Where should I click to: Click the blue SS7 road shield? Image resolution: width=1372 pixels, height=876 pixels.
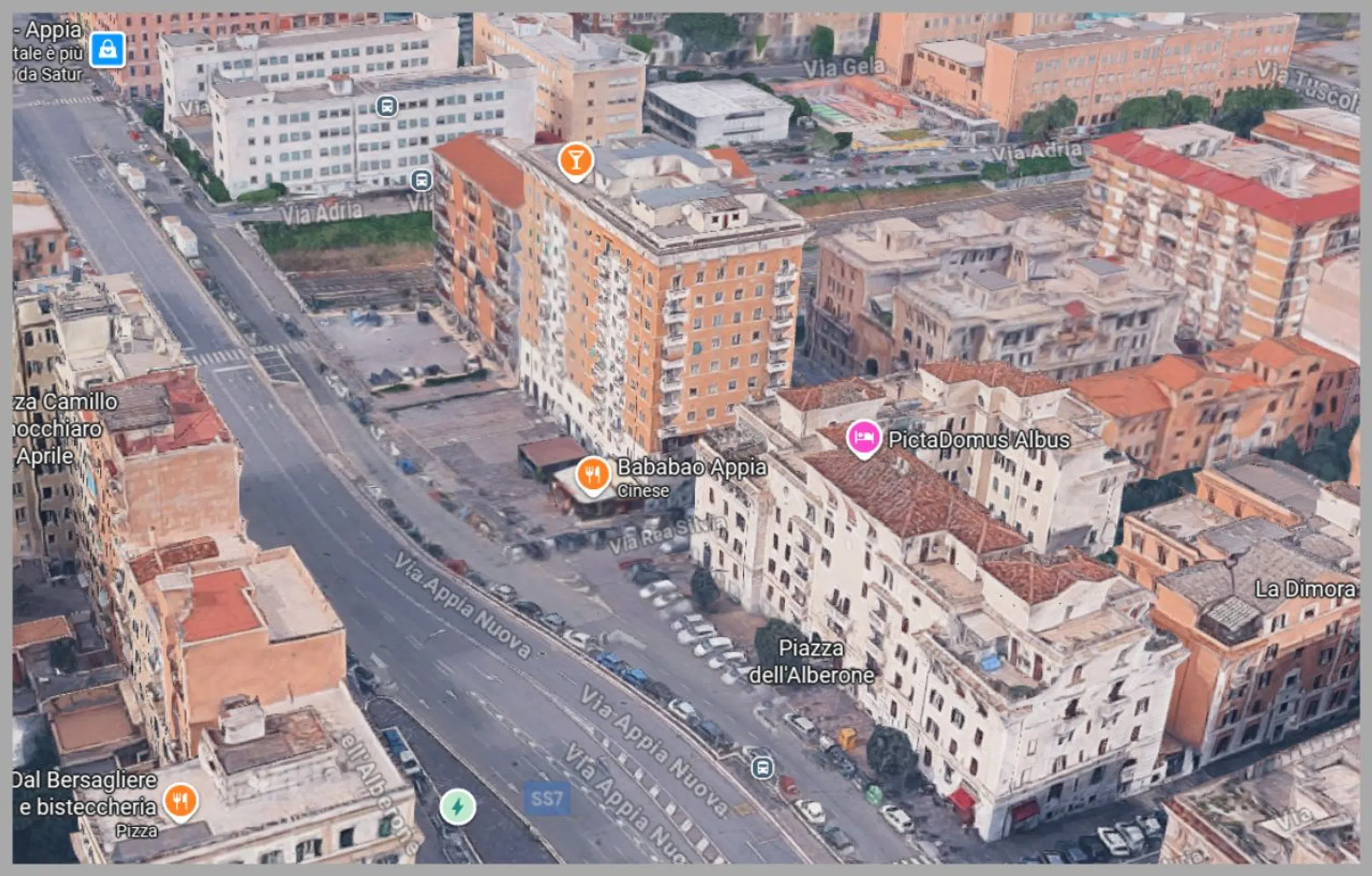point(546,798)
